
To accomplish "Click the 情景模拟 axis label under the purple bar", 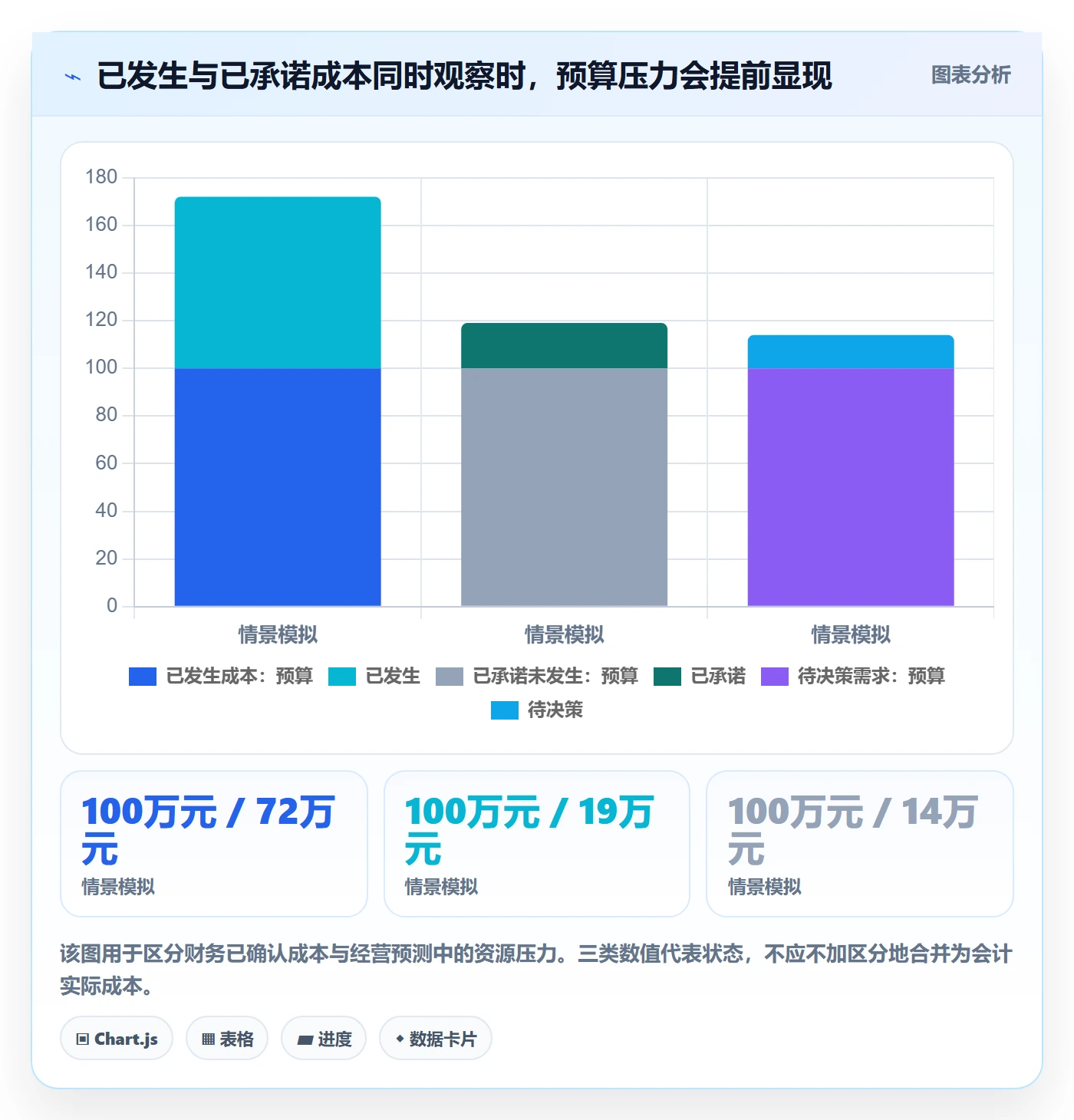I will (851, 635).
